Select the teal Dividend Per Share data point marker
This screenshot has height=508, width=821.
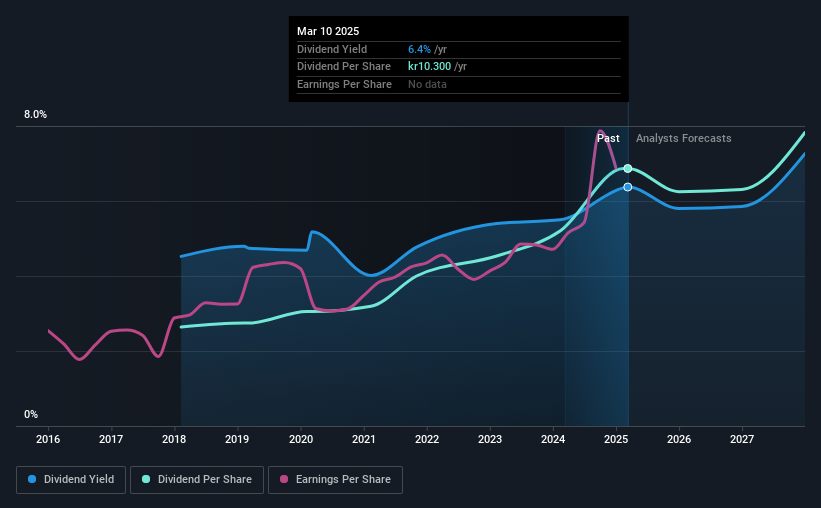(628, 169)
